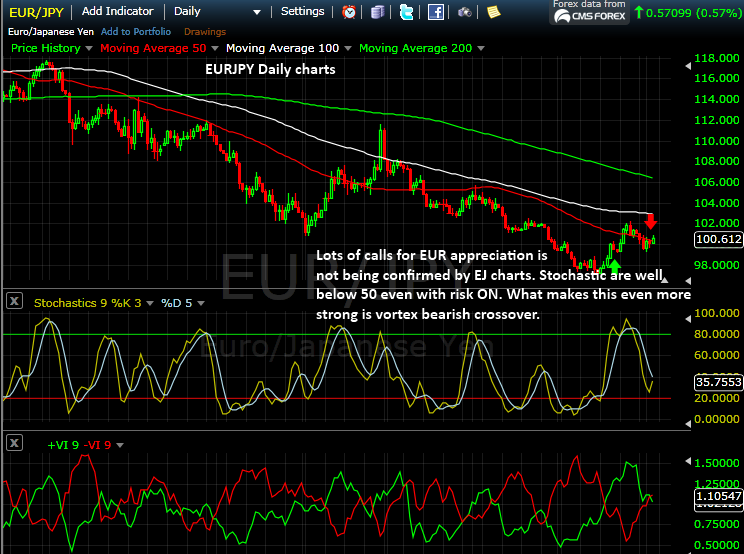744x554 pixels.
Task: Click the 35.7553 stochastic value label
Action: (718, 382)
